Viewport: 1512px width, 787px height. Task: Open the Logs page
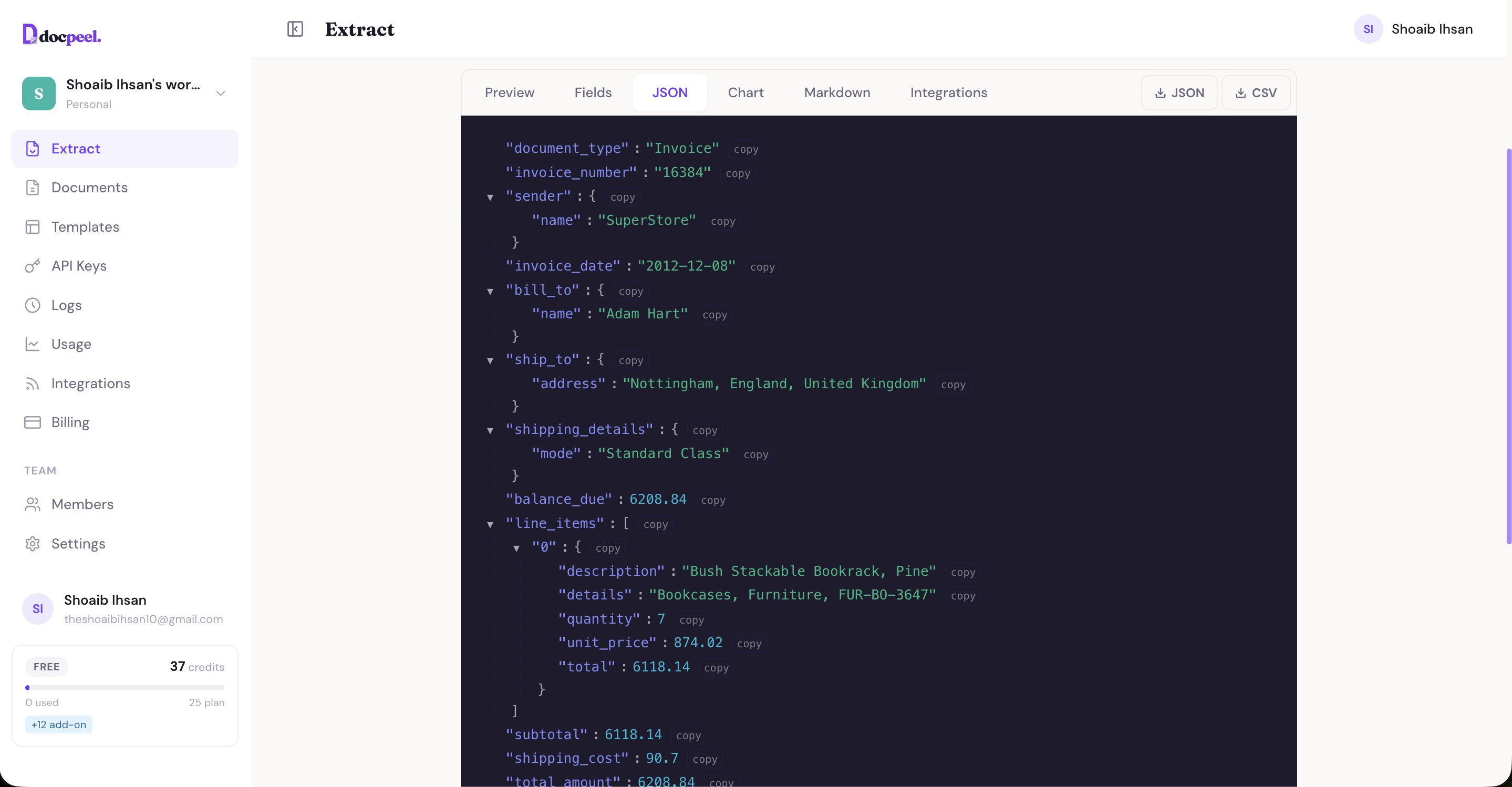[125, 305]
